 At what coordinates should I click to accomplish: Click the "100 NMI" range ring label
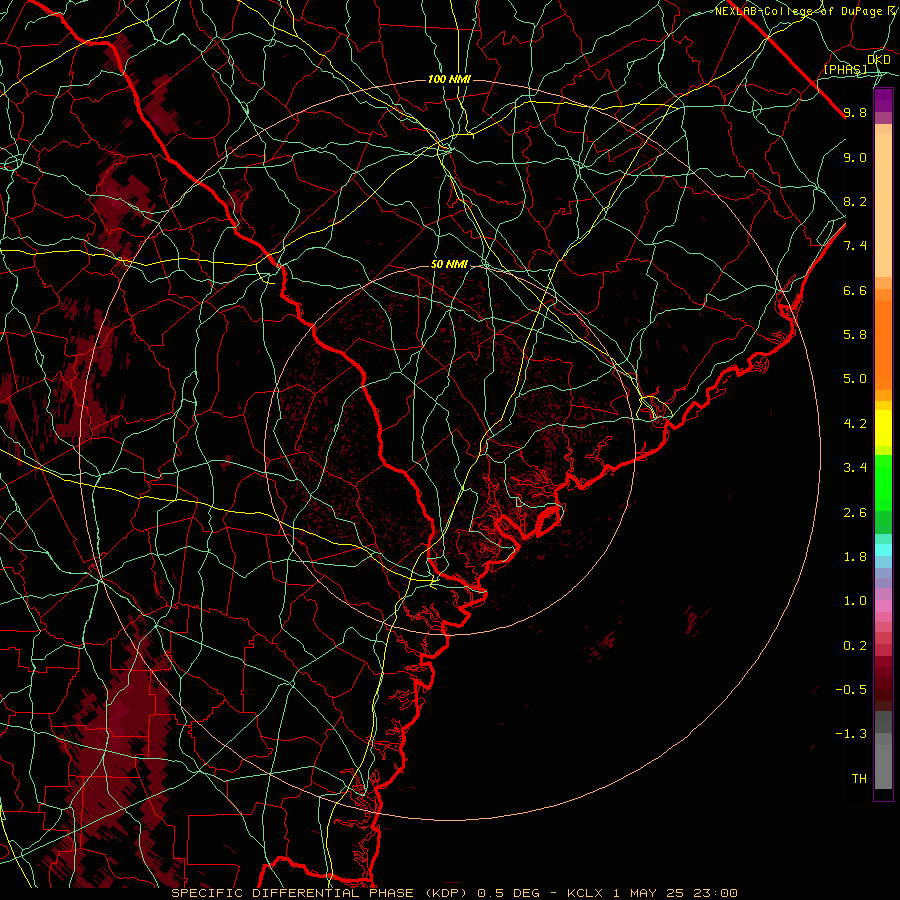coord(449,79)
